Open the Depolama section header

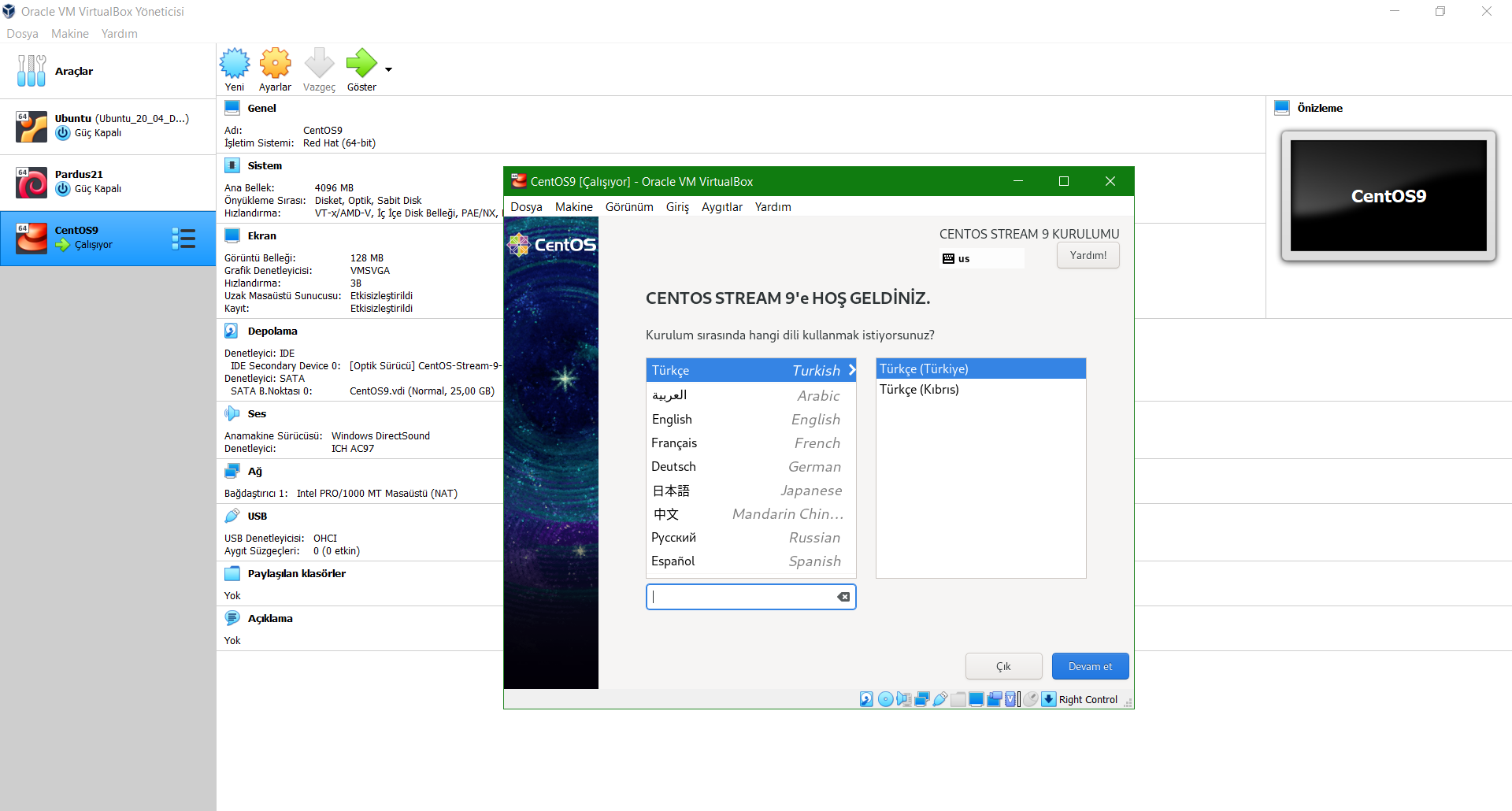pyautogui.click(x=272, y=331)
